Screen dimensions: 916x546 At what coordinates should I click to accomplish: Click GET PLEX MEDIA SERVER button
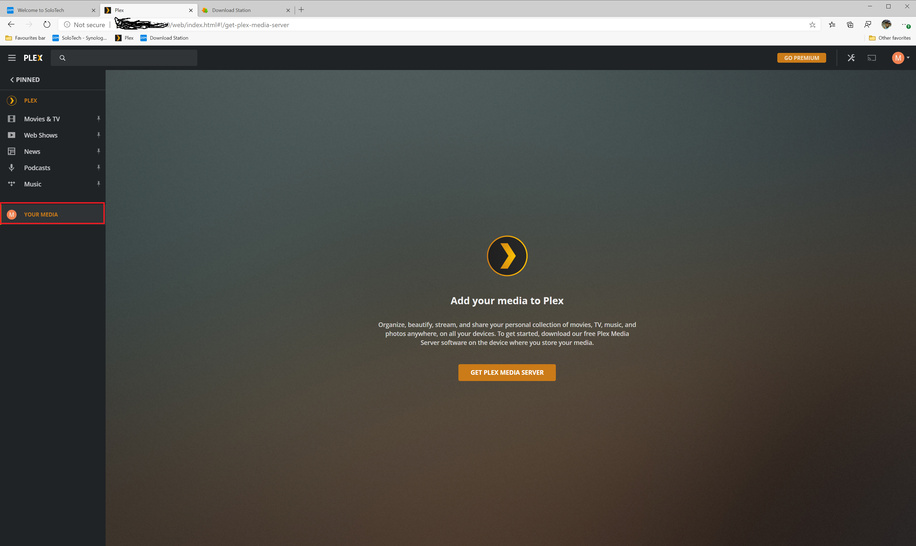point(507,373)
